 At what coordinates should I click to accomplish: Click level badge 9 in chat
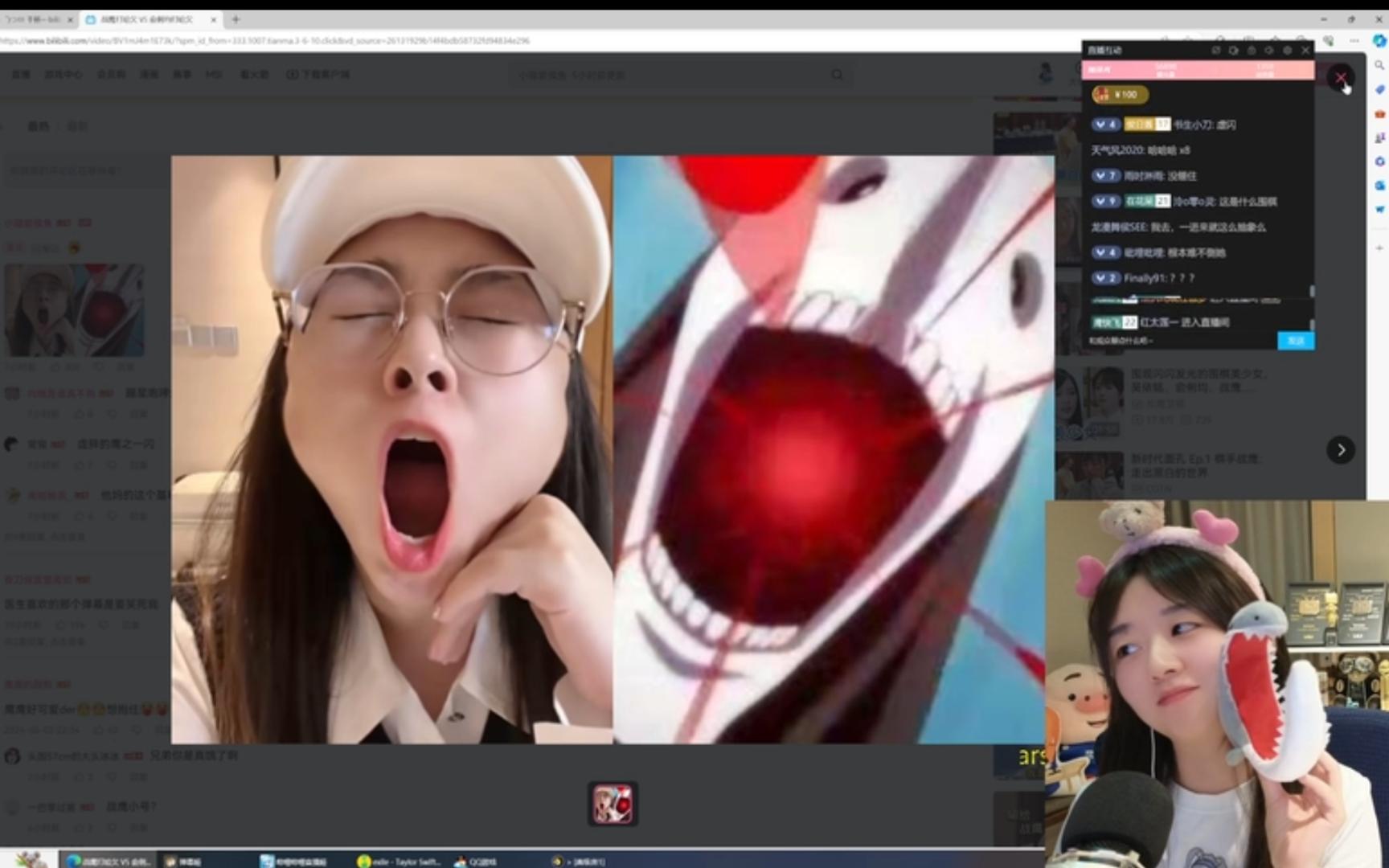[1105, 201]
